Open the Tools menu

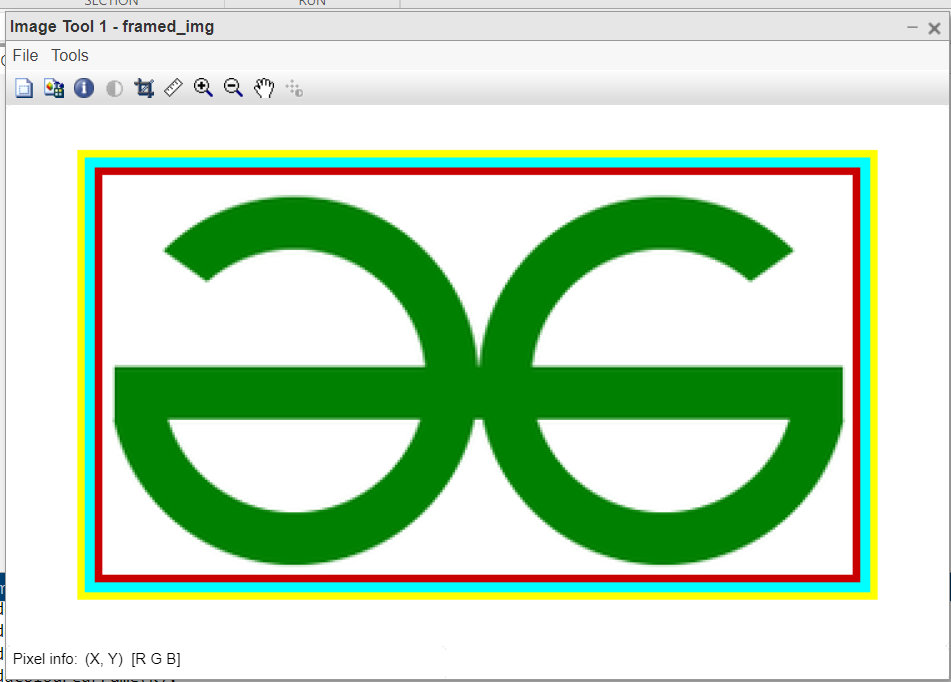tap(70, 56)
